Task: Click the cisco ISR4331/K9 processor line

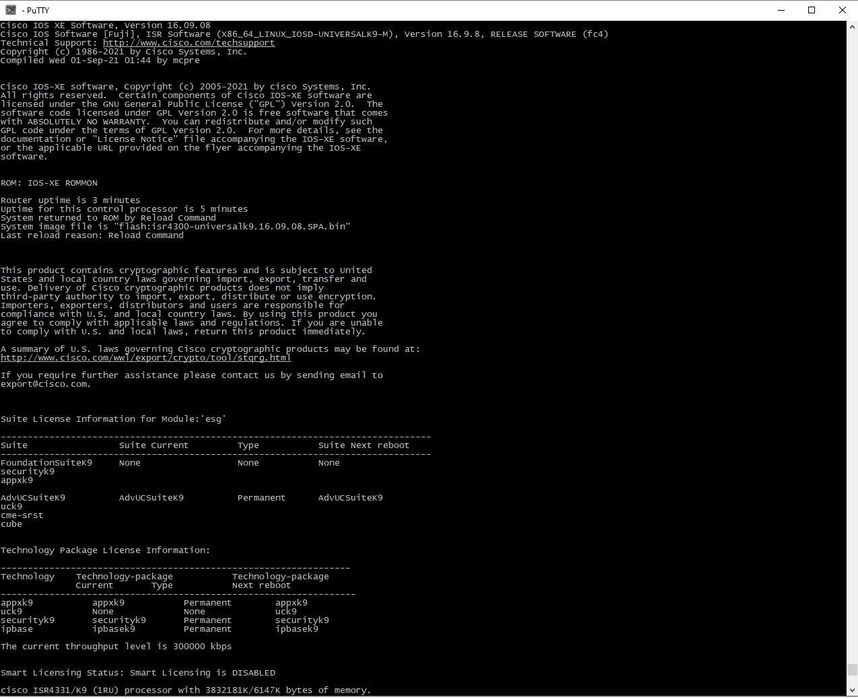Action: (x=185, y=690)
